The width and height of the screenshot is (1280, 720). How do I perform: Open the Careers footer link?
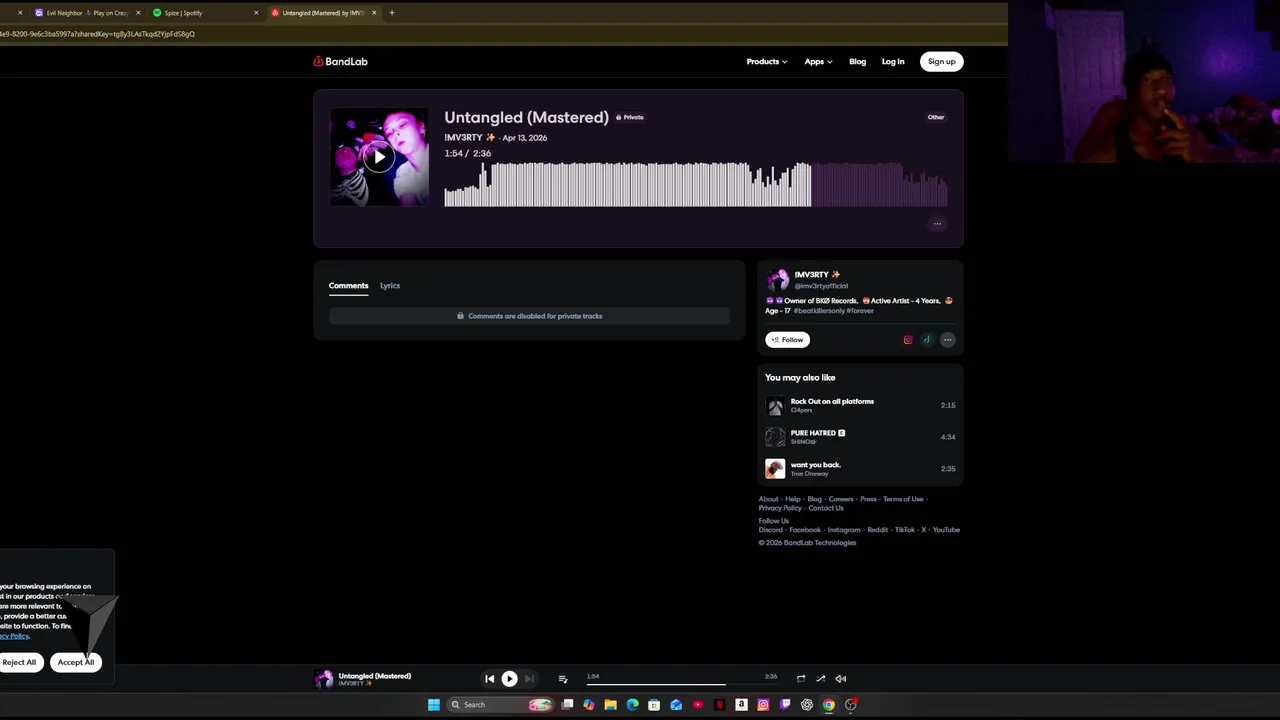click(x=841, y=499)
